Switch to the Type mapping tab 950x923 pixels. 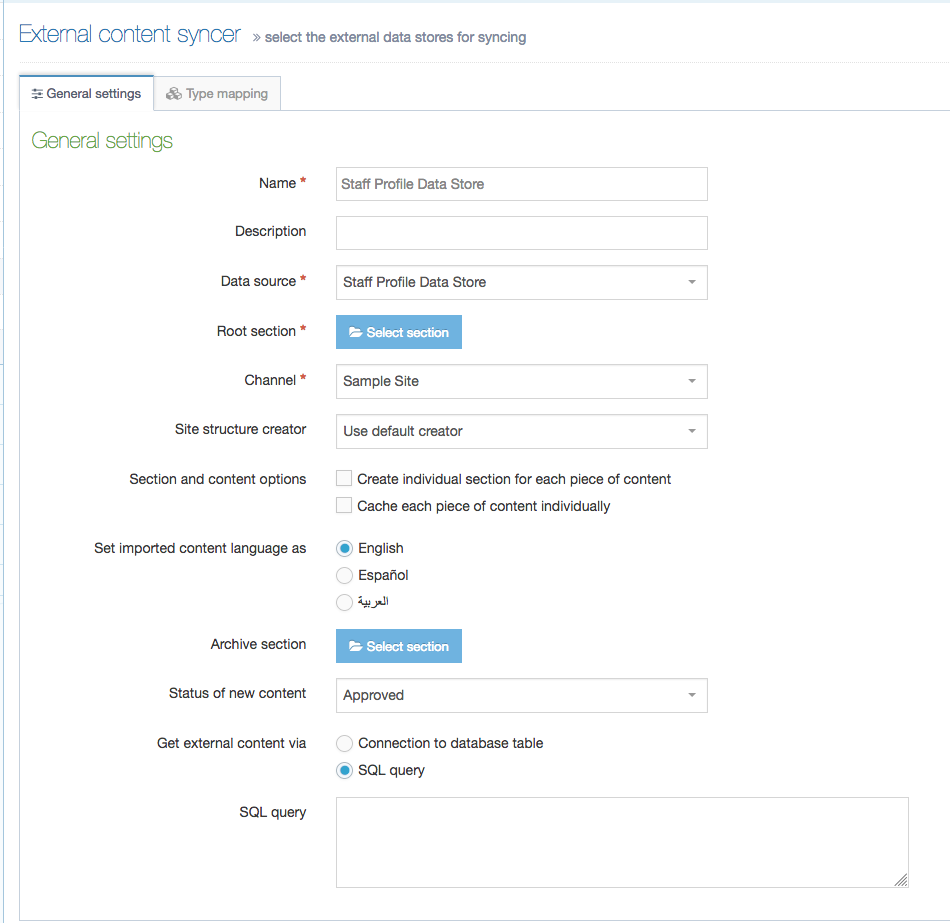218,94
